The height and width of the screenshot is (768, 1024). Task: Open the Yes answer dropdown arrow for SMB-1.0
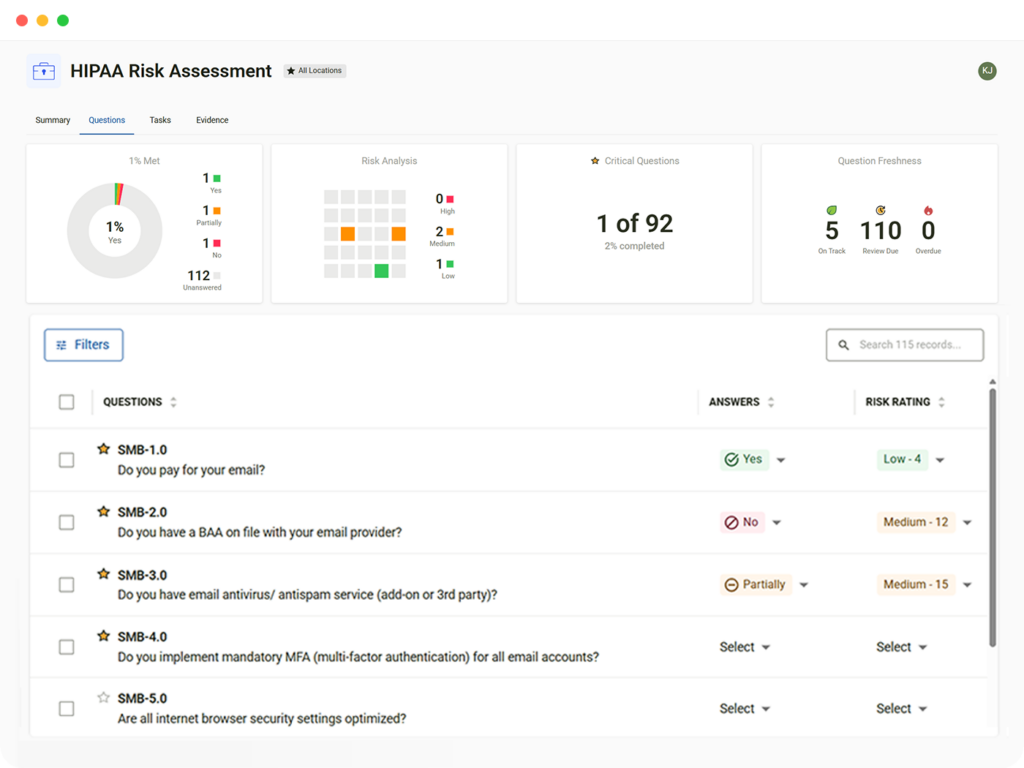[x=780, y=460]
